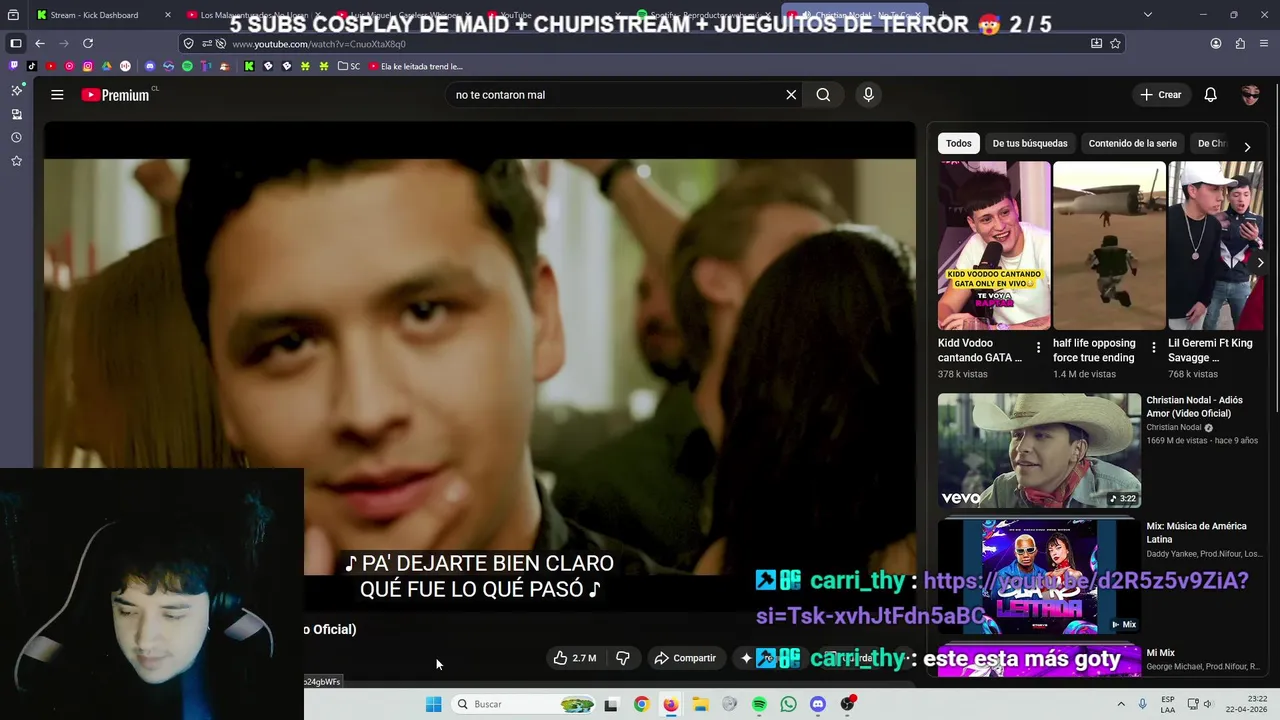The image size is (1280, 720).
Task: Open Google Chrome from the taskbar
Action: (x=641, y=704)
